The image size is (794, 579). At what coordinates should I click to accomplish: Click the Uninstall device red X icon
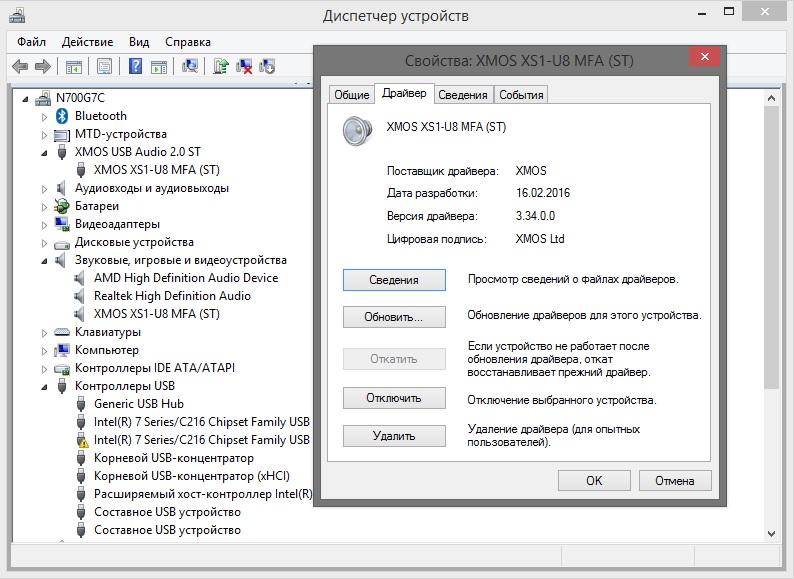click(244, 66)
